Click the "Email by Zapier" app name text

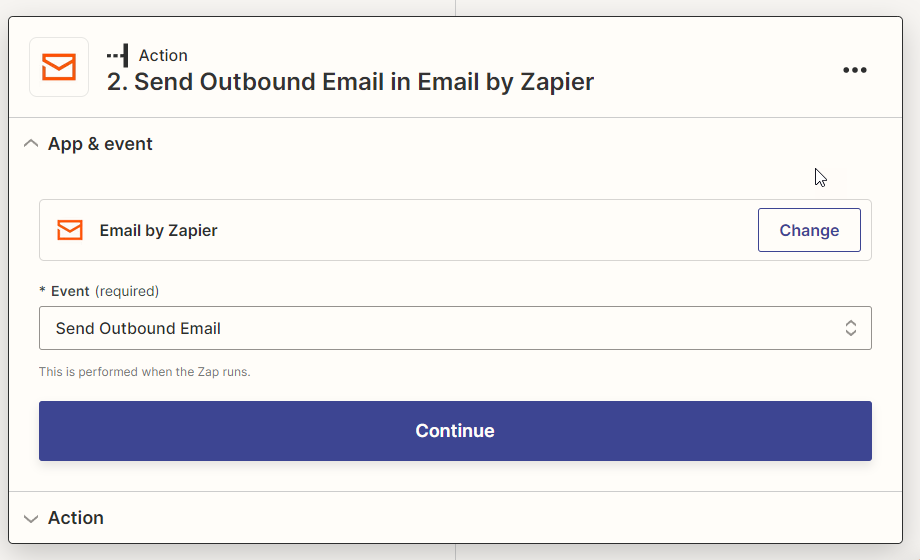click(x=158, y=230)
